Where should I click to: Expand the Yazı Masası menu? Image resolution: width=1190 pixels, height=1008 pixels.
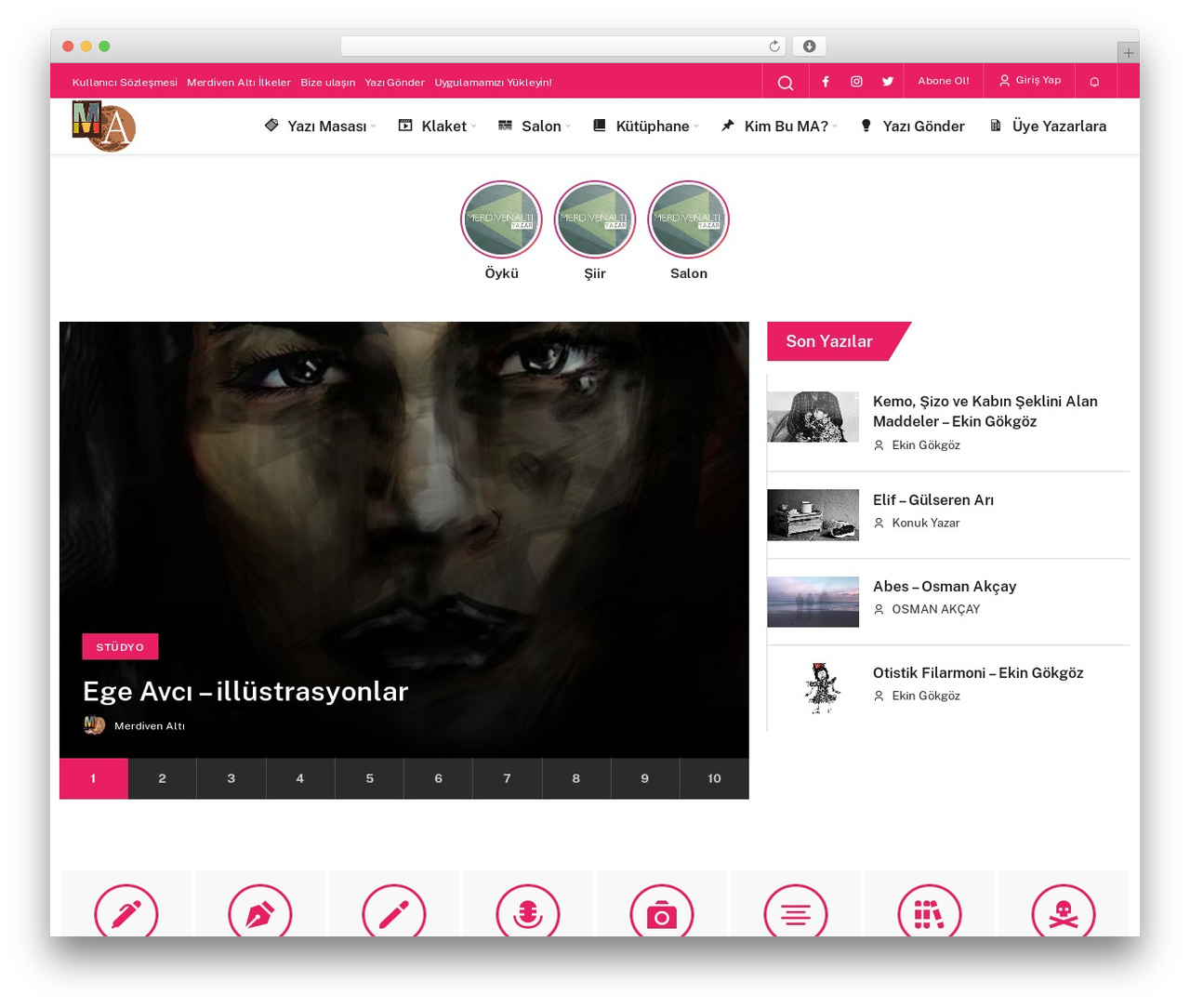click(x=321, y=126)
